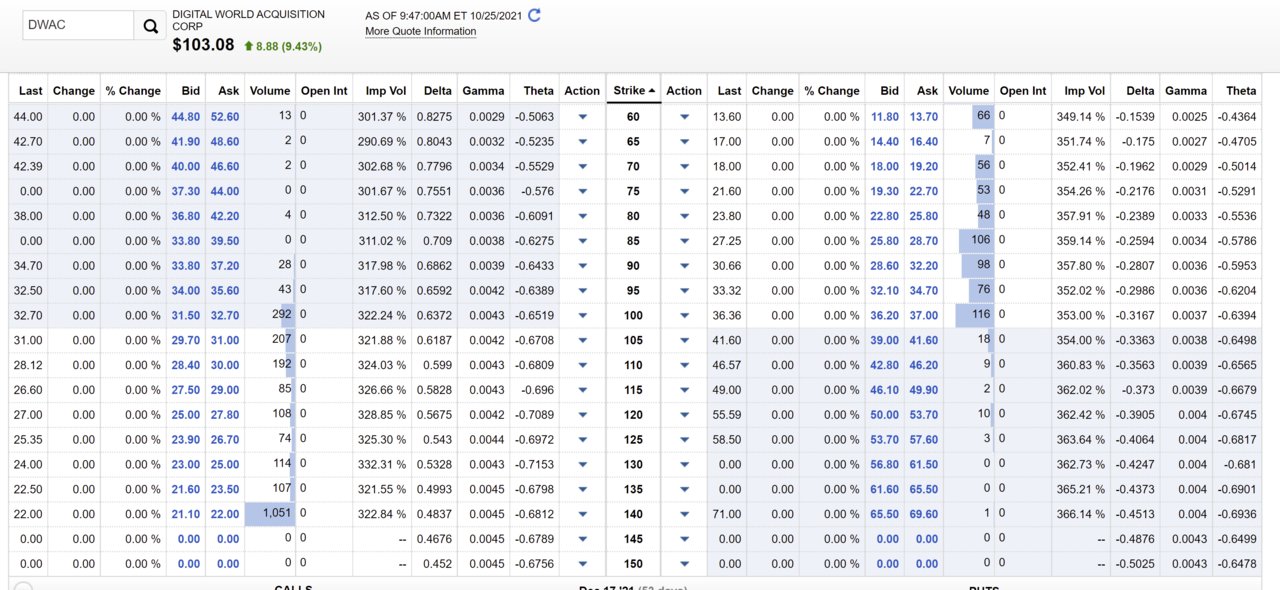This screenshot has height=590, width=1280.
Task: Click call ask 22.00 at strike 140
Action: click(225, 514)
